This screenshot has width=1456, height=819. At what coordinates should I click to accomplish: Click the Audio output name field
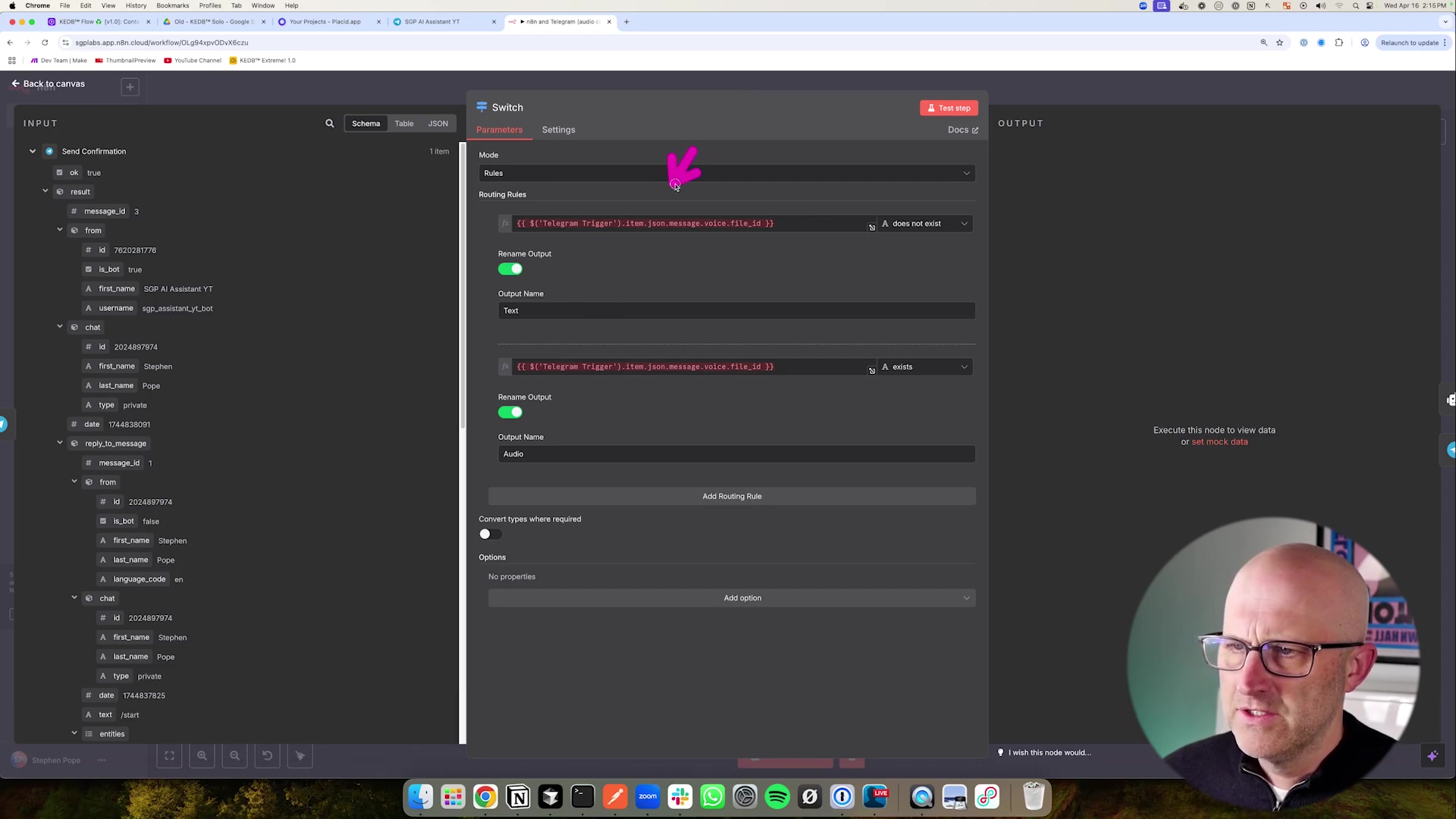pos(736,453)
